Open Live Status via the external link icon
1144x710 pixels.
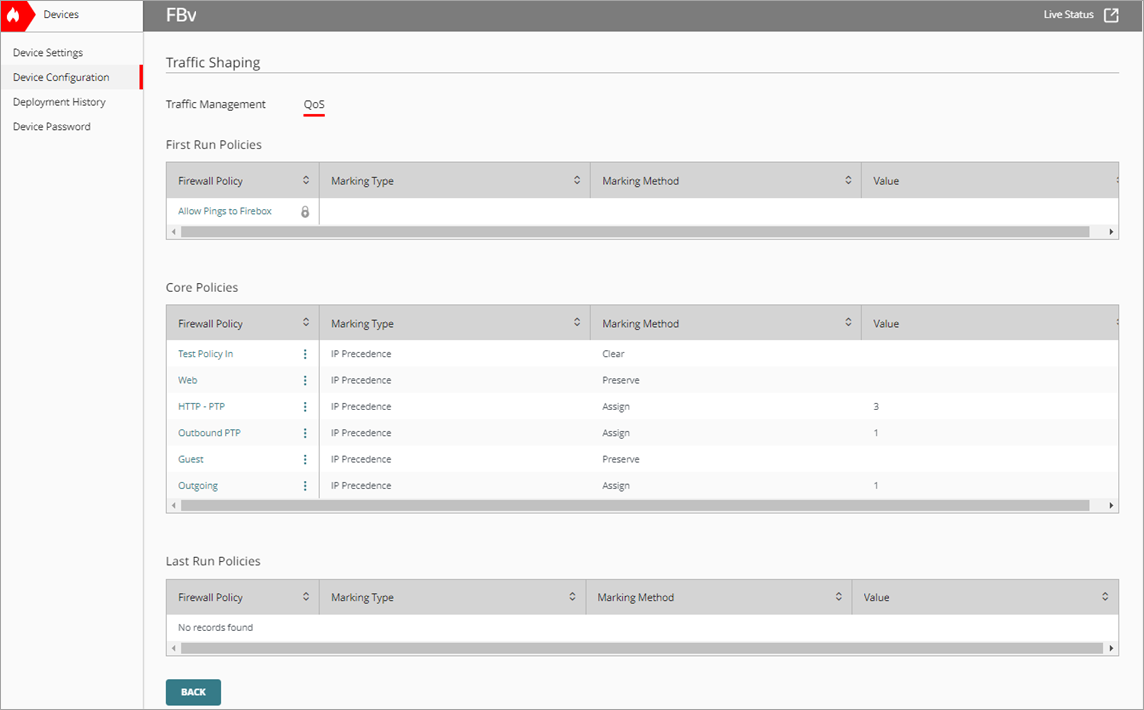pyautogui.click(x=1111, y=15)
